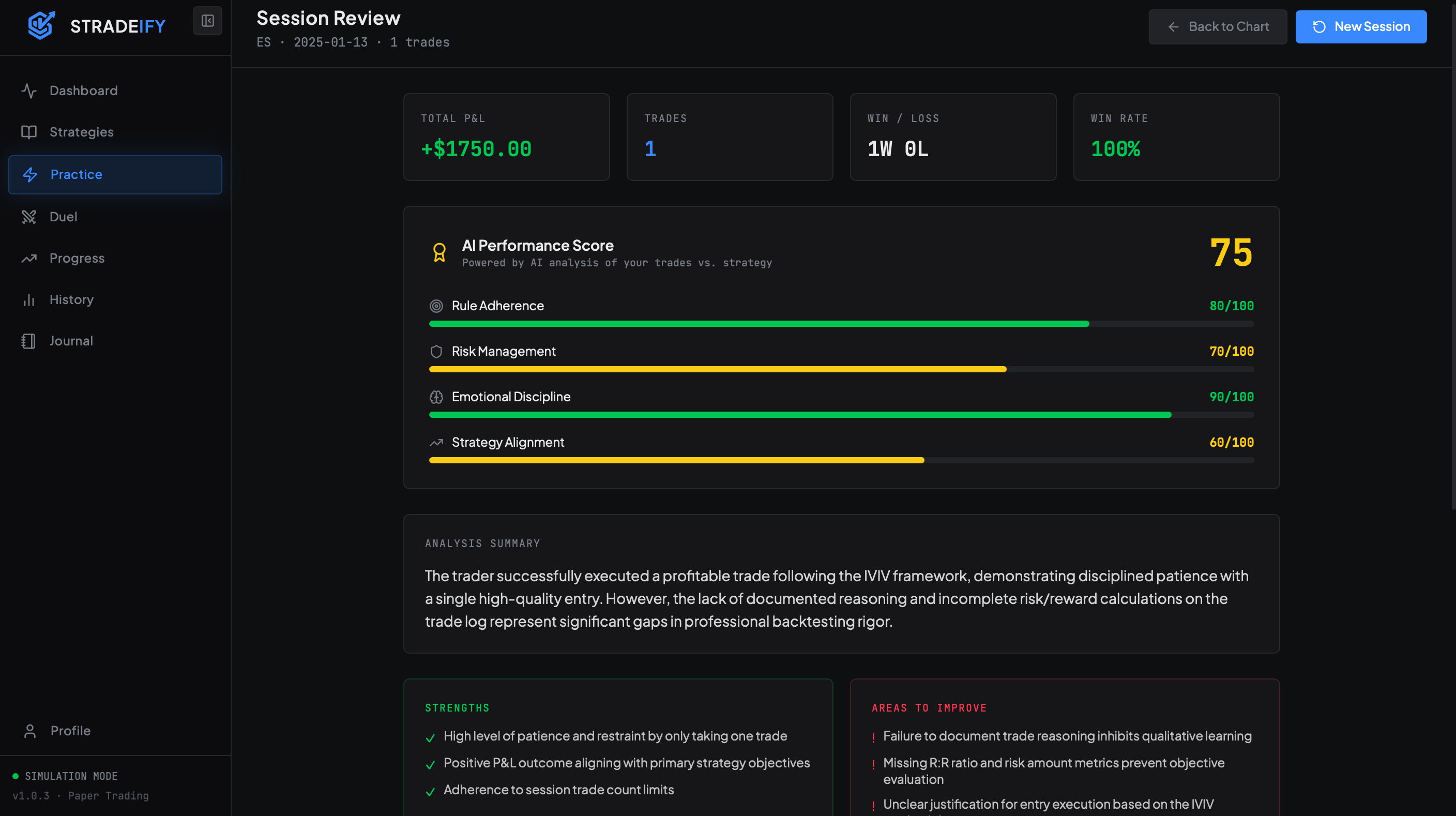Click the 100% win rate value
Image resolution: width=1456 pixels, height=816 pixels.
tap(1115, 149)
